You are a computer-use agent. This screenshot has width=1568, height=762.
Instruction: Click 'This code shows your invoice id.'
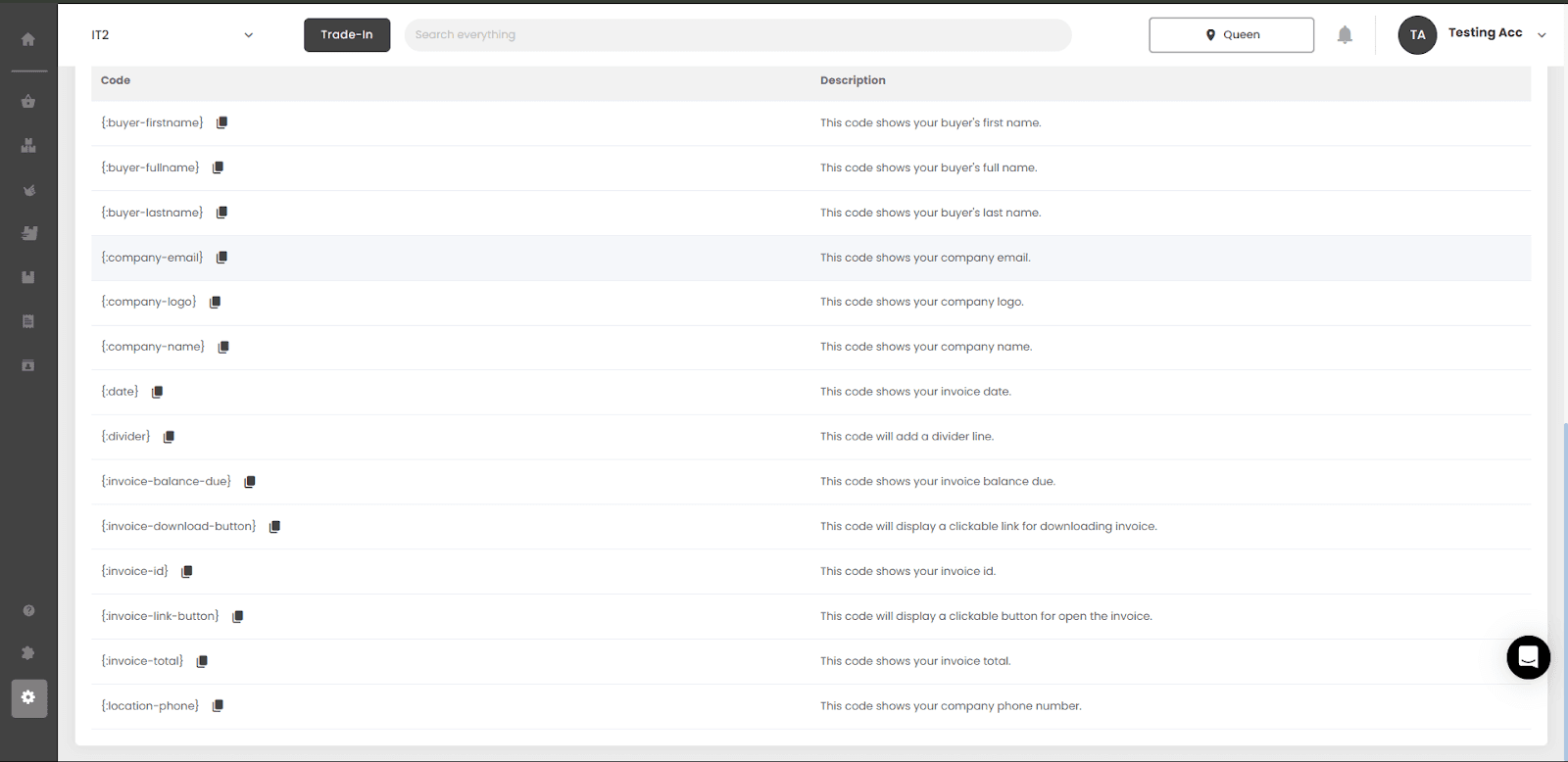tap(907, 571)
